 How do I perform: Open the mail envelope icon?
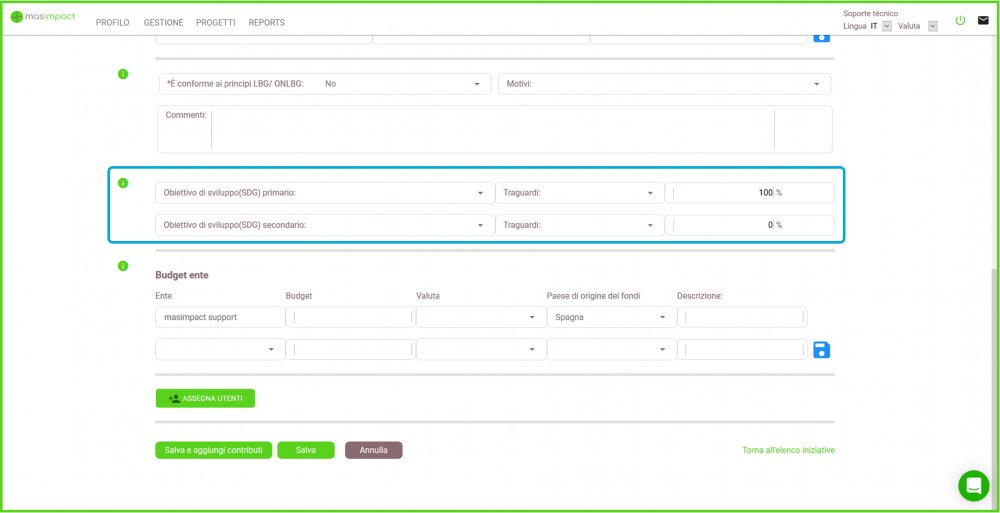coord(983,20)
